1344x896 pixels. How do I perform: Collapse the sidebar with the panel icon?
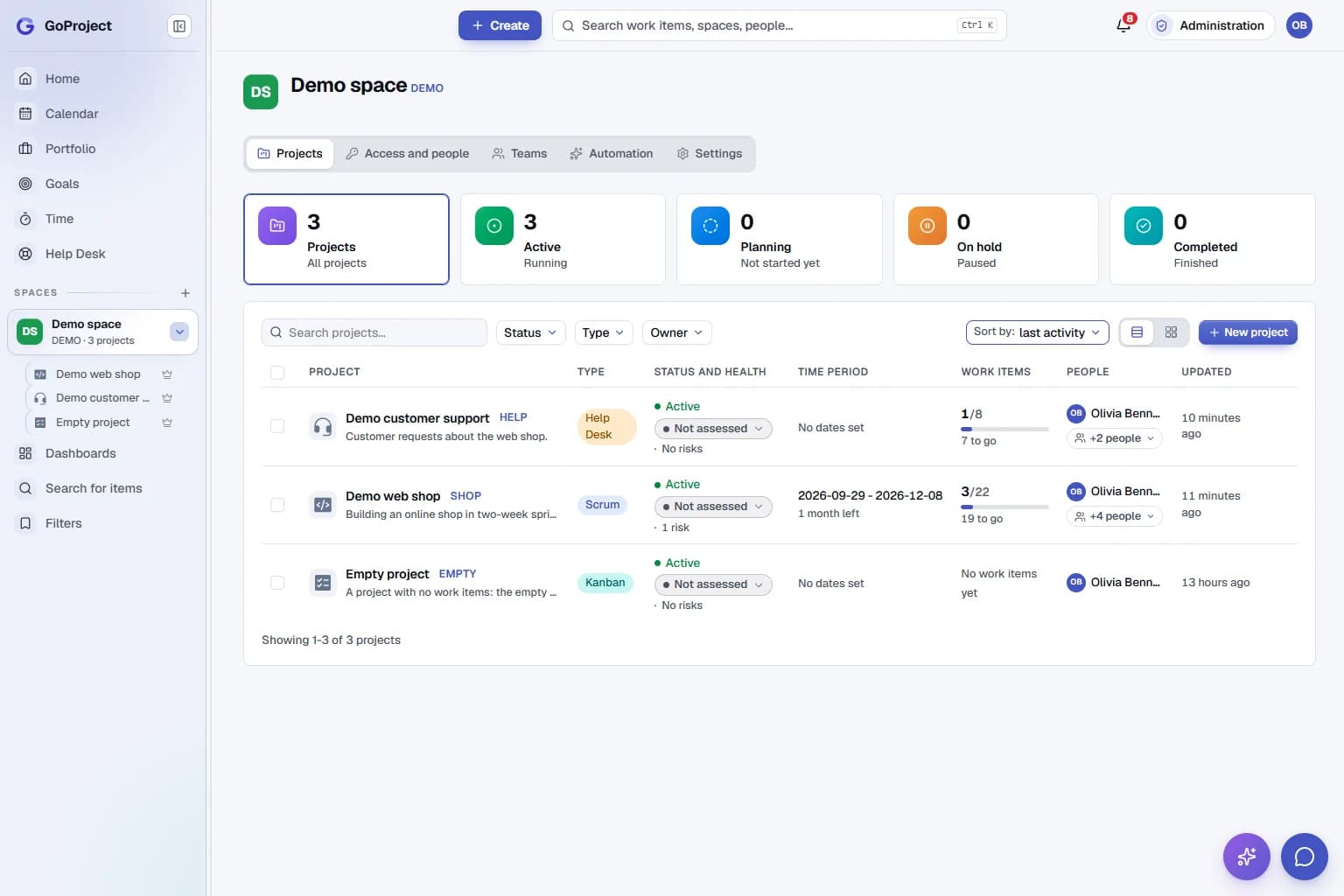pos(179,26)
